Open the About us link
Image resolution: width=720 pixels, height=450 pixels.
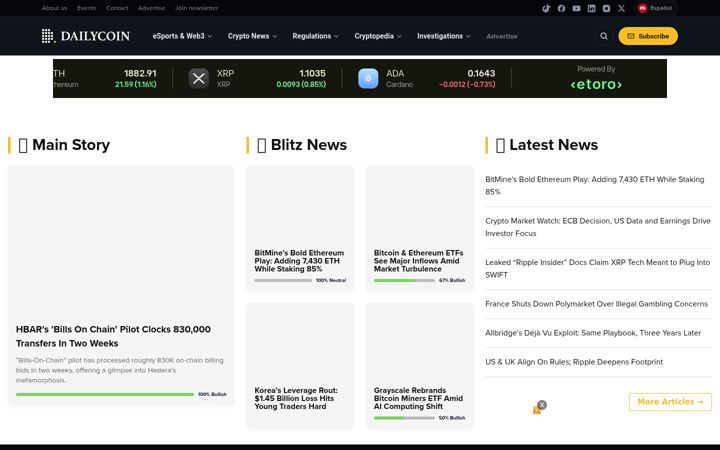coord(54,8)
